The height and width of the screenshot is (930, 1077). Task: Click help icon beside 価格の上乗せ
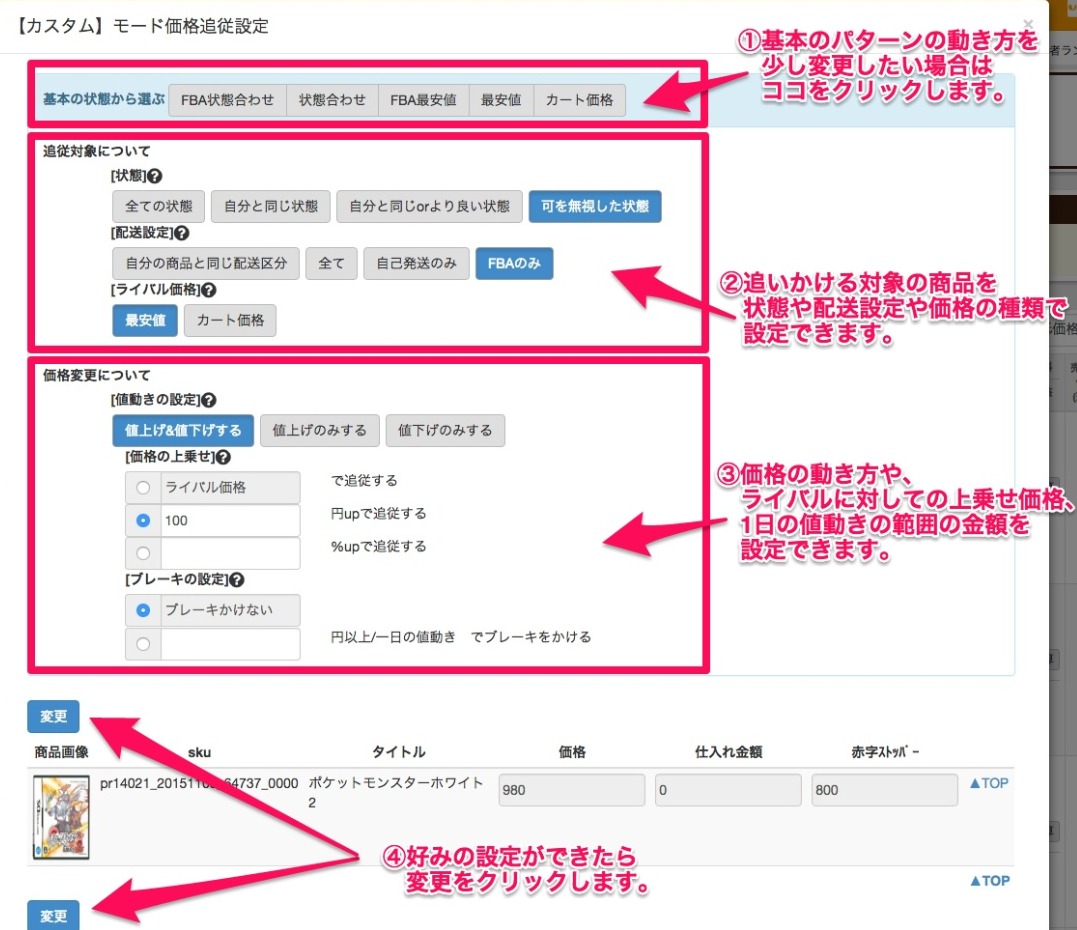click(222, 457)
